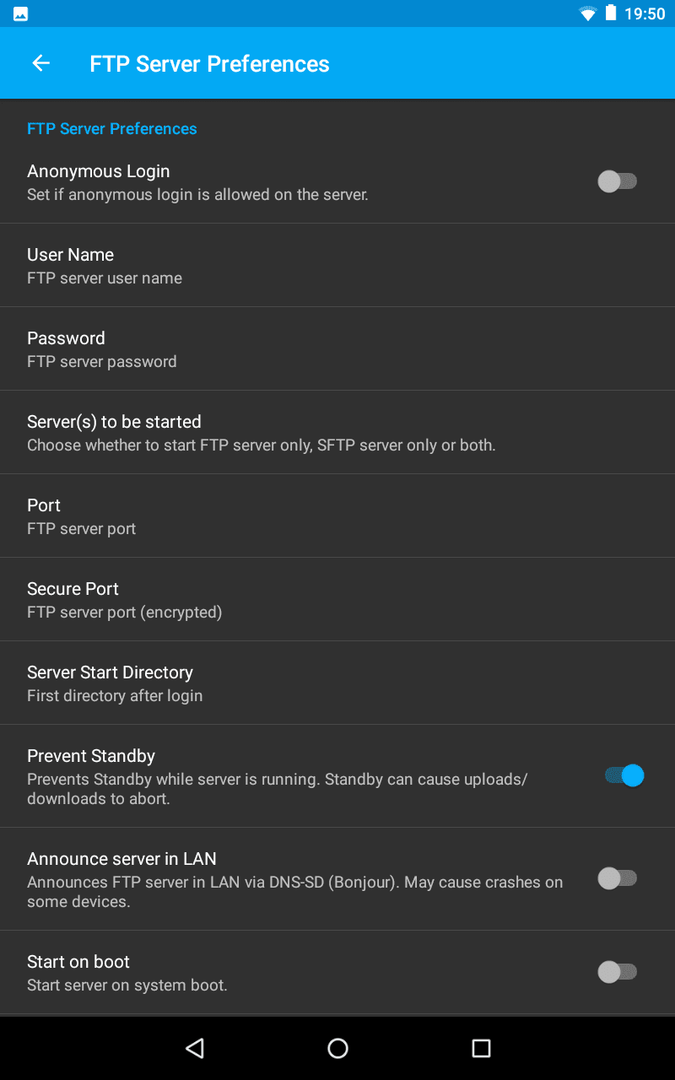The image size is (675, 1080).
Task: Tap the Wi-Fi status icon
Action: pyautogui.click(x=588, y=14)
